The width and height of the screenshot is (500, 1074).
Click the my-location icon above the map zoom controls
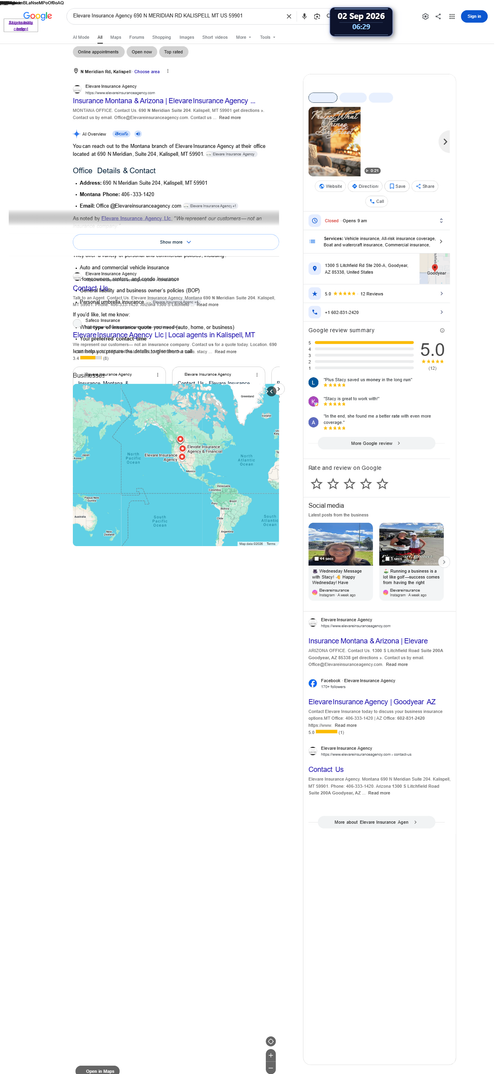tap(271, 1041)
